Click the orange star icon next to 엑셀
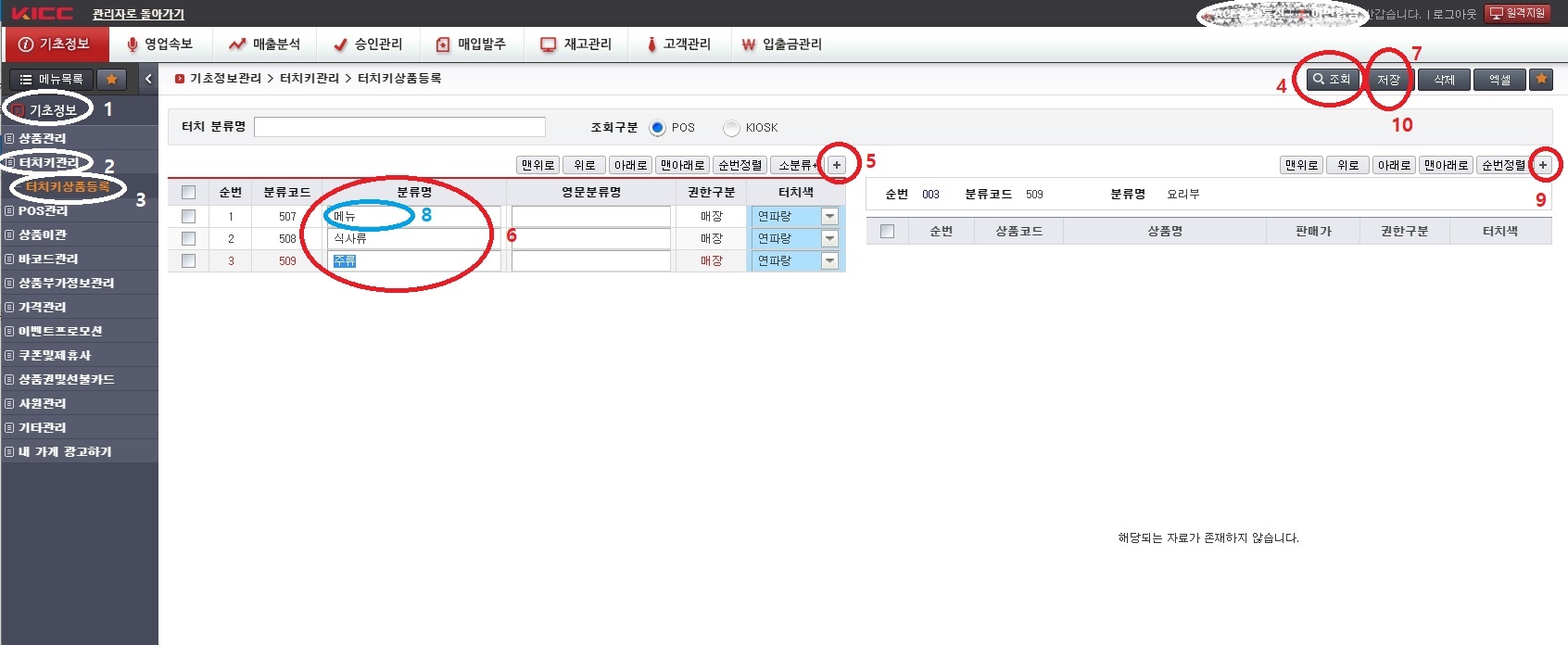 tap(1541, 80)
